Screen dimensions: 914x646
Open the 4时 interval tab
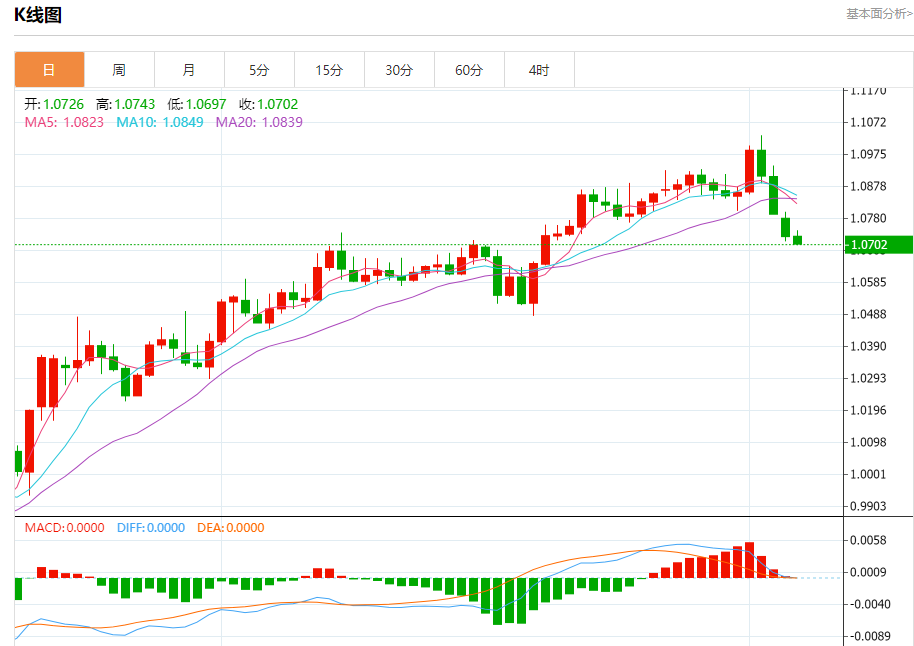539,70
